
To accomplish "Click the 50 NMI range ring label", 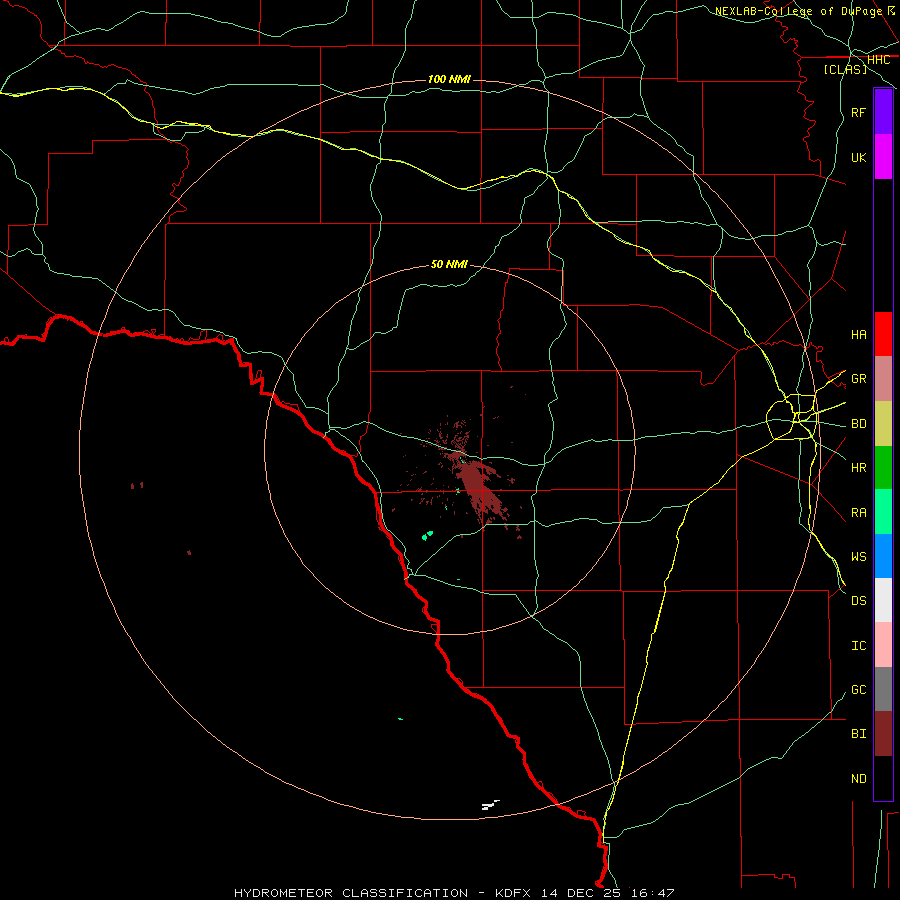I will pos(449,264).
